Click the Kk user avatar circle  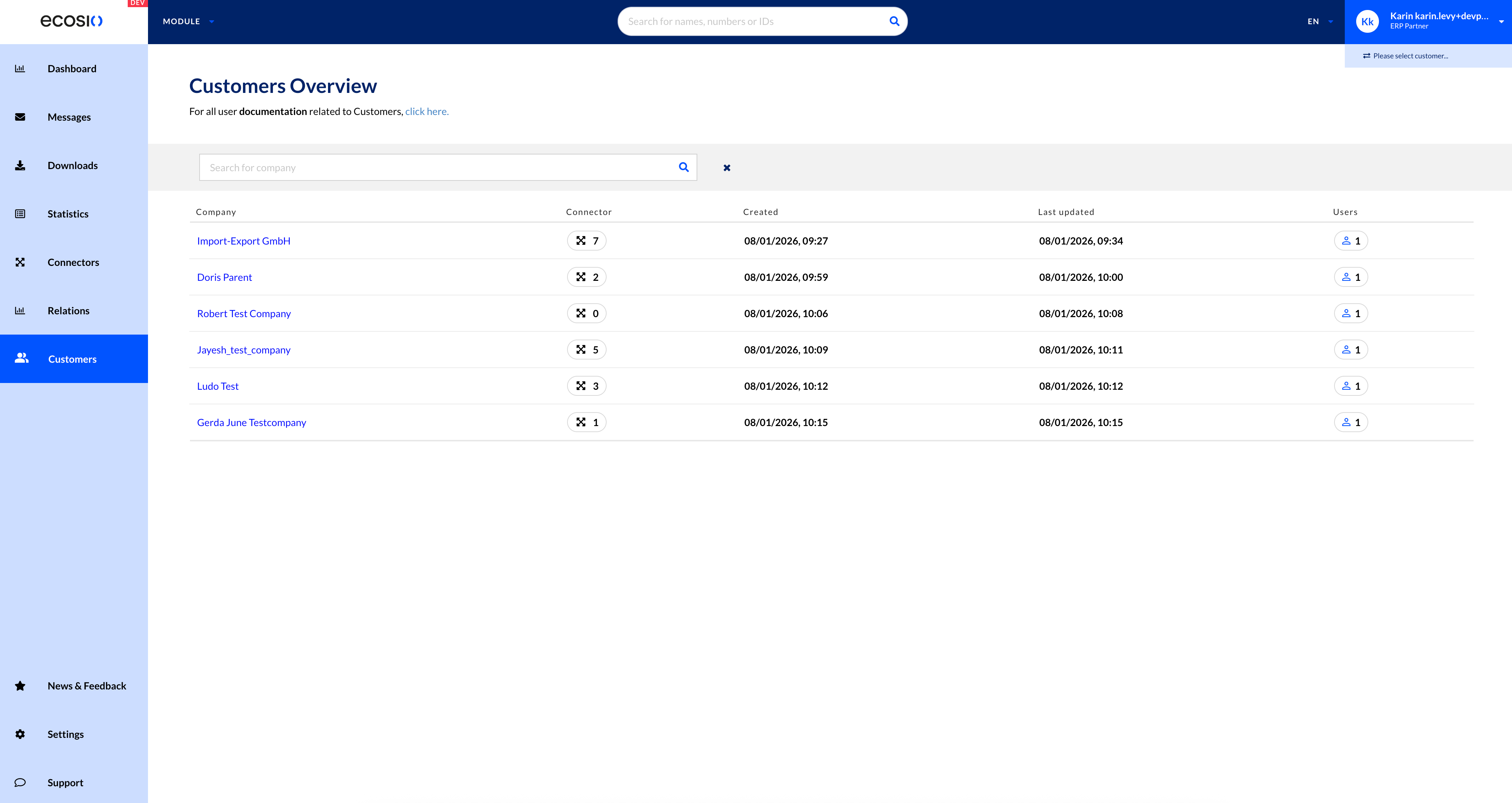[x=1367, y=22]
